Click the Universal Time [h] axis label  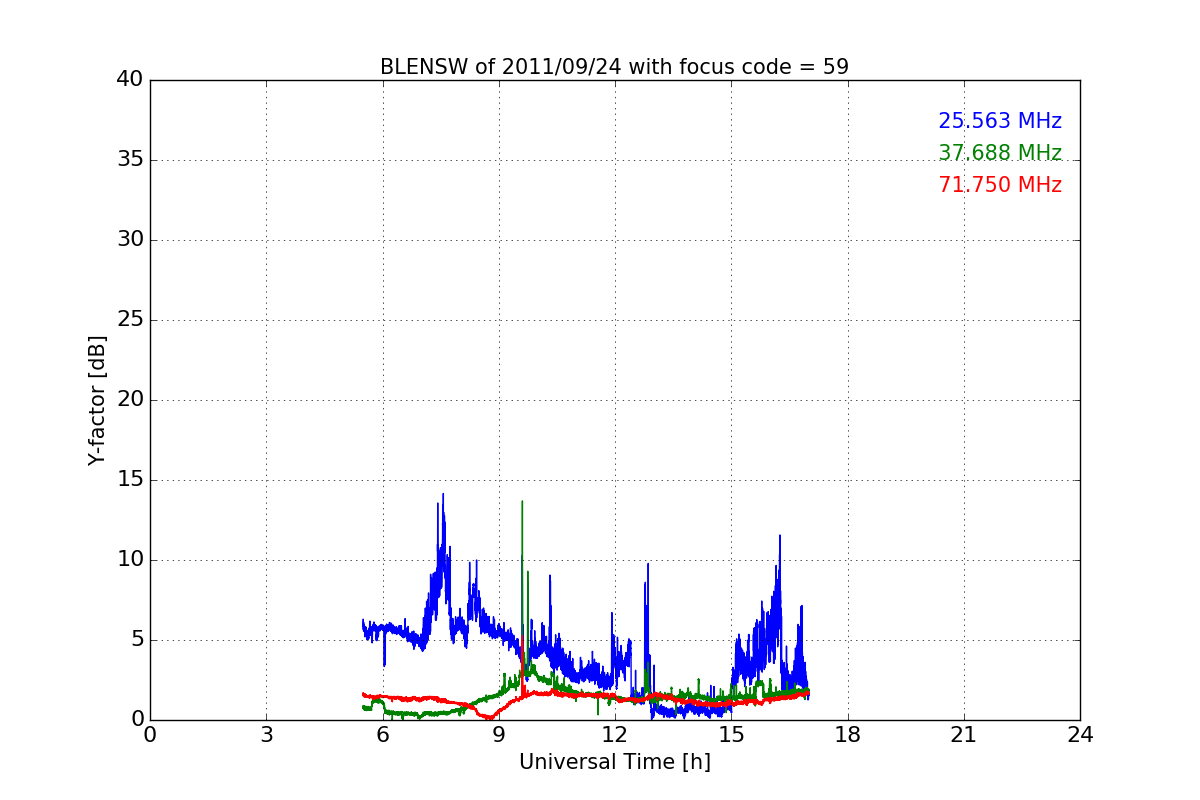tap(614, 762)
